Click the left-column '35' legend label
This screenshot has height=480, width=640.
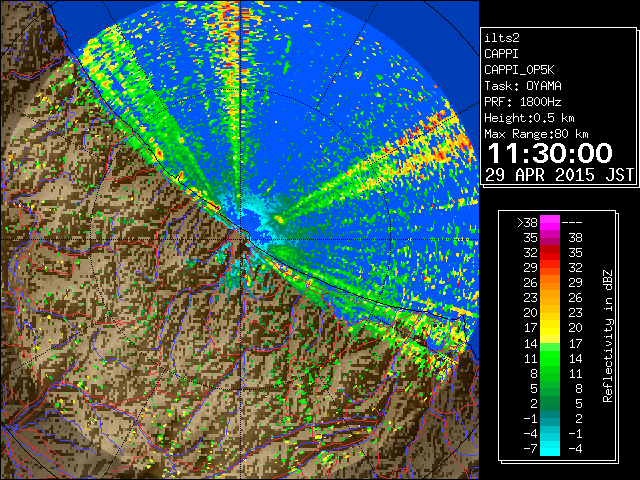click(x=531, y=238)
